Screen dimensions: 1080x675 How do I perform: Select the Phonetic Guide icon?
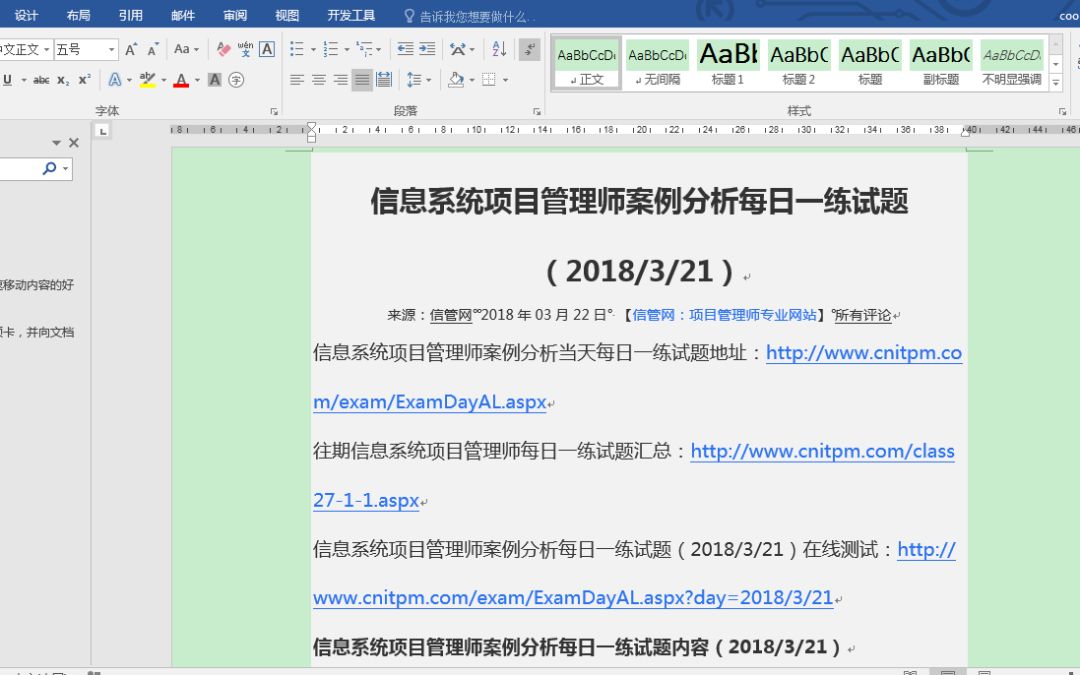point(245,50)
